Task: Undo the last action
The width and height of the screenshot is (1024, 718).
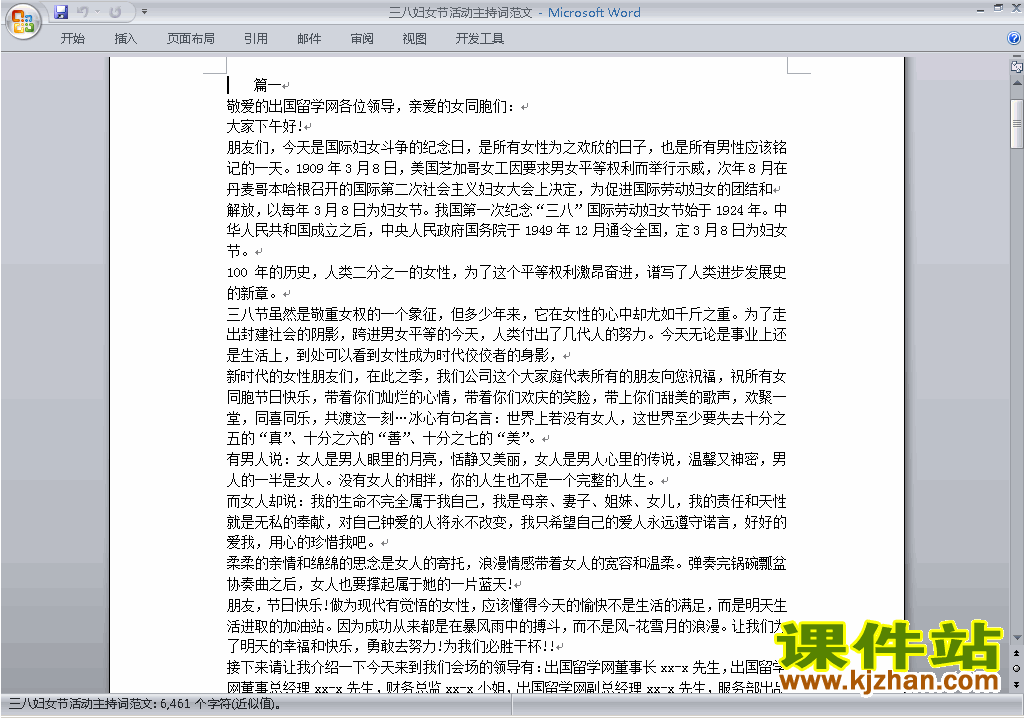Action: [82, 12]
